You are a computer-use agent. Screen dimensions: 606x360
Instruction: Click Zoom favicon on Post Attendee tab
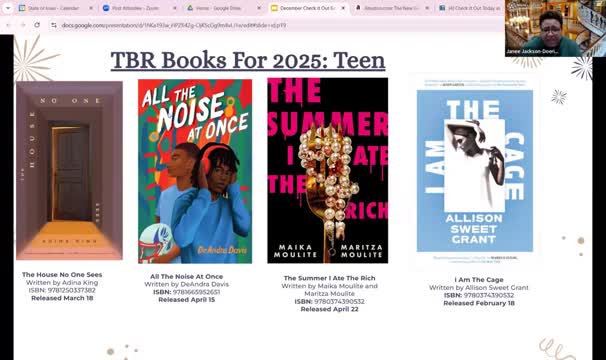[106, 8]
